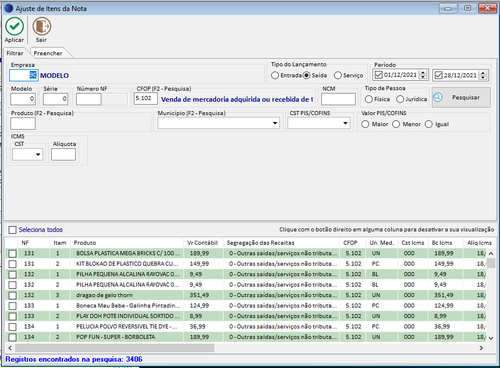
Task: Expand the CST PIS/COFINS dropdown
Action: pos(345,123)
